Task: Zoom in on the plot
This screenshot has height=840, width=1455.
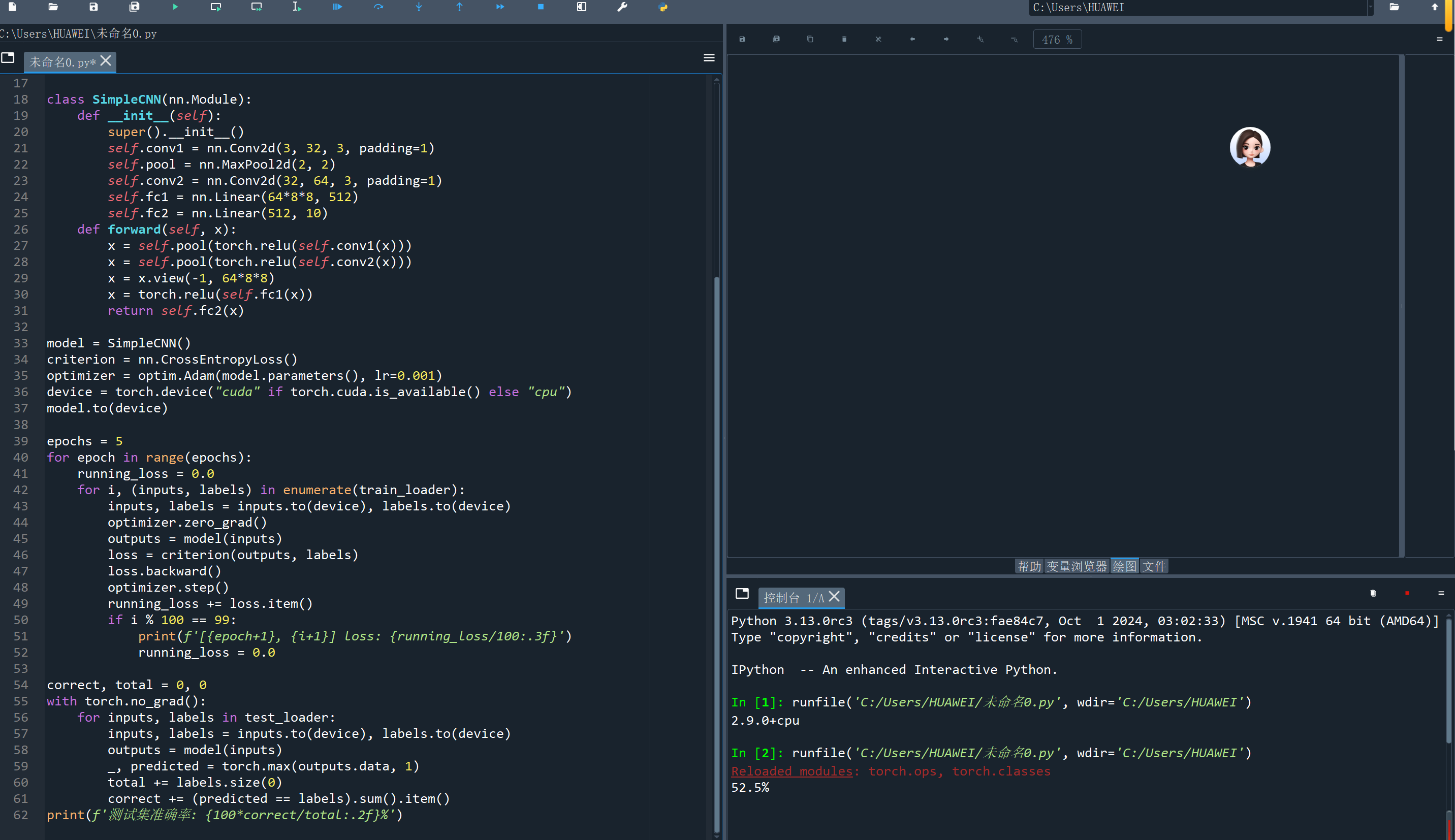Action: click(x=980, y=39)
